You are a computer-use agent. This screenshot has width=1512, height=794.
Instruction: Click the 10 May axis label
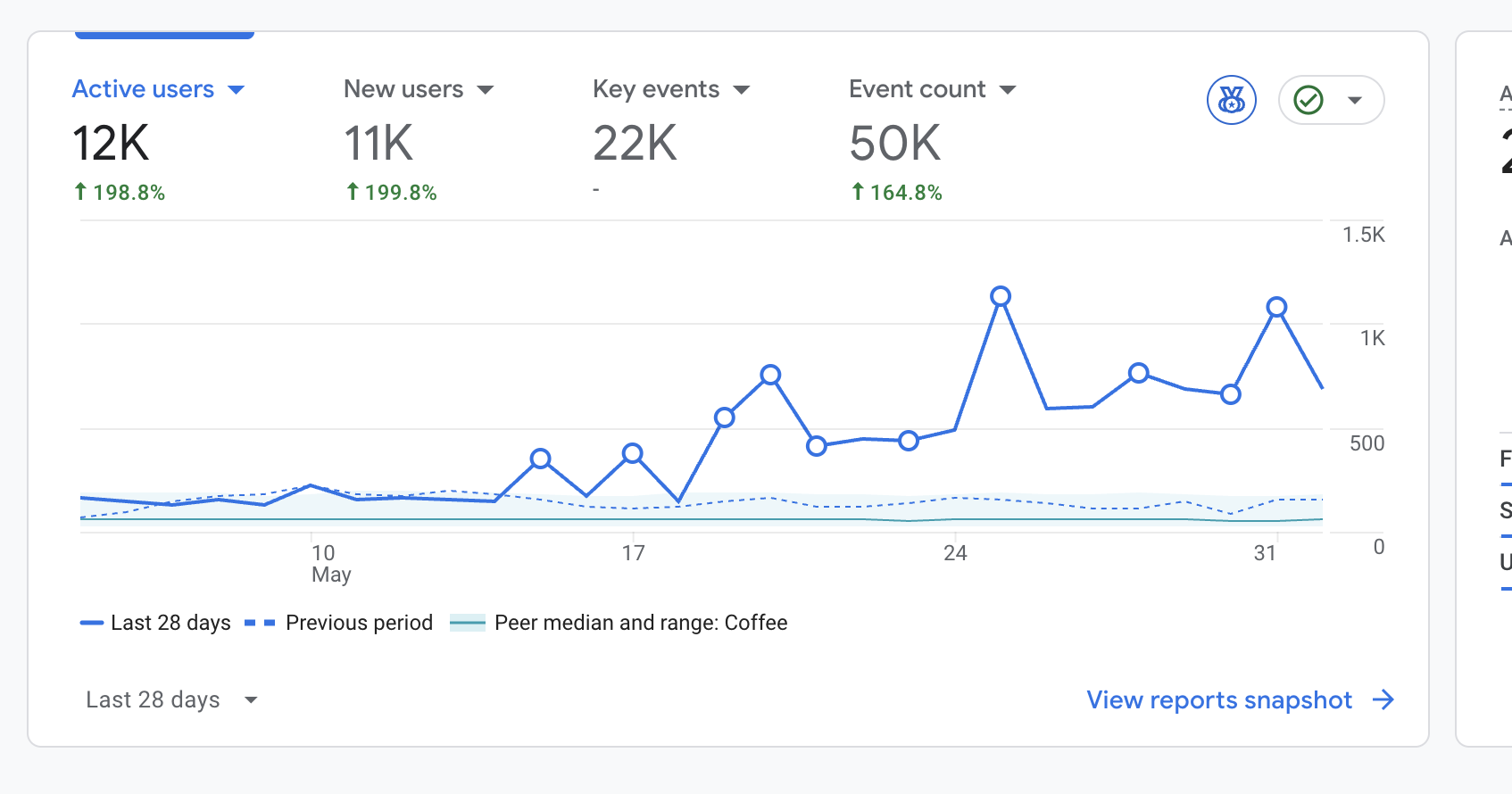(330, 564)
